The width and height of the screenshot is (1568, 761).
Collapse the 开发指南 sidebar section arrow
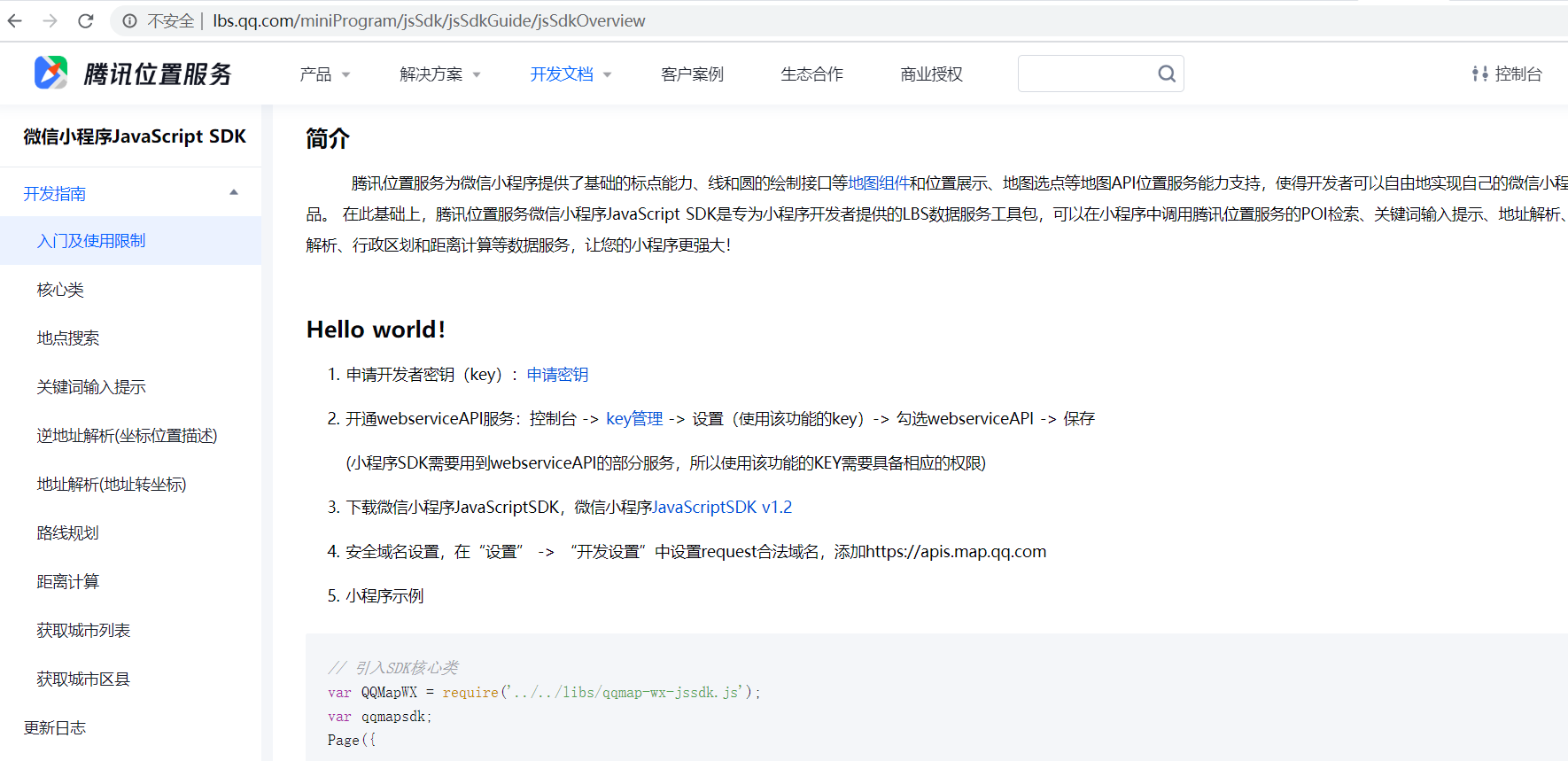234,192
